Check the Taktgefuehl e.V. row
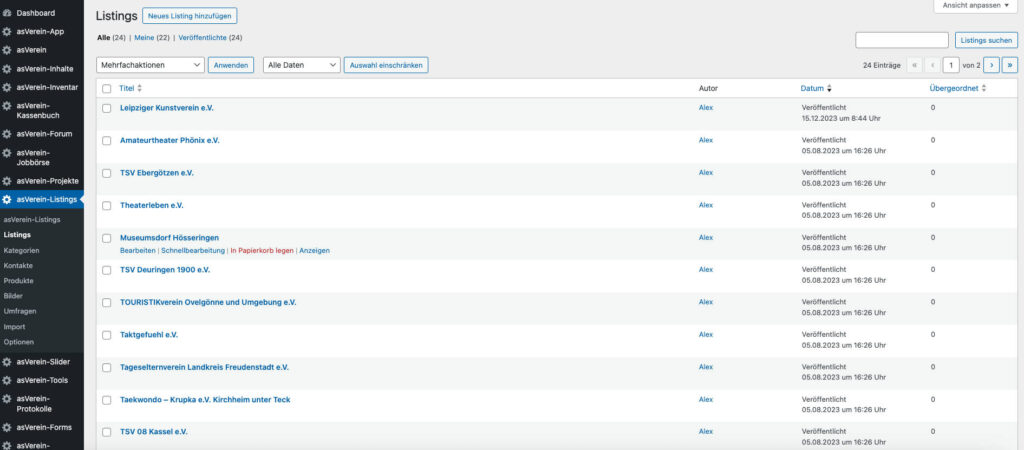 point(106,335)
